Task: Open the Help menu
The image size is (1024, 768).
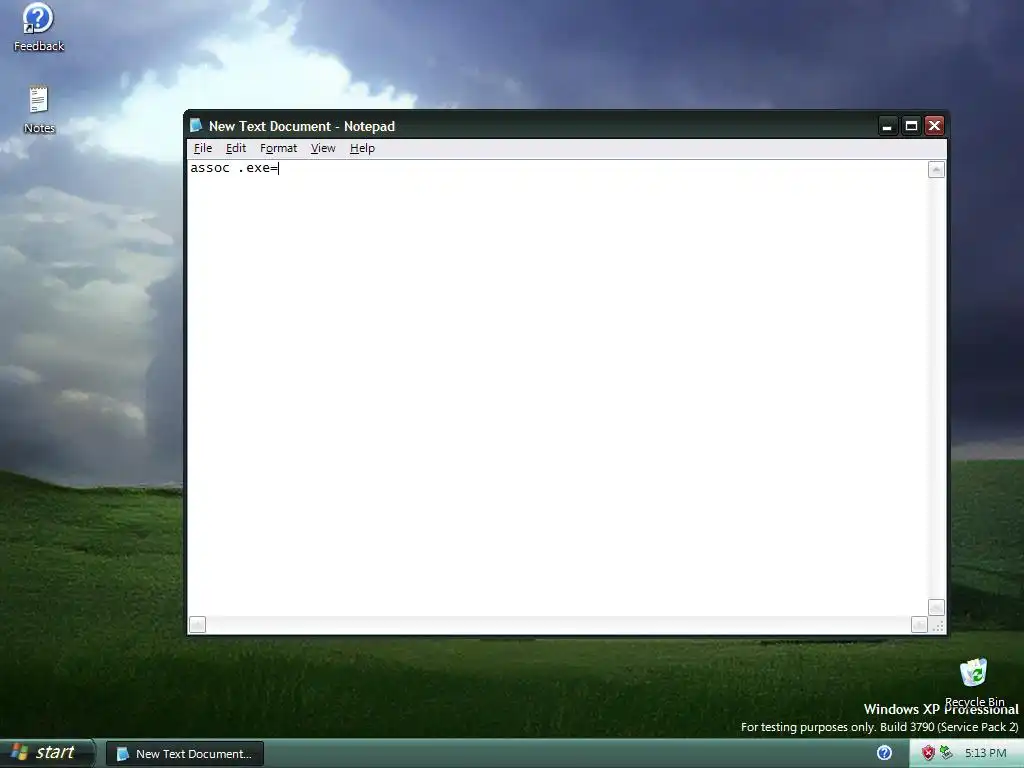Action: coord(362,148)
